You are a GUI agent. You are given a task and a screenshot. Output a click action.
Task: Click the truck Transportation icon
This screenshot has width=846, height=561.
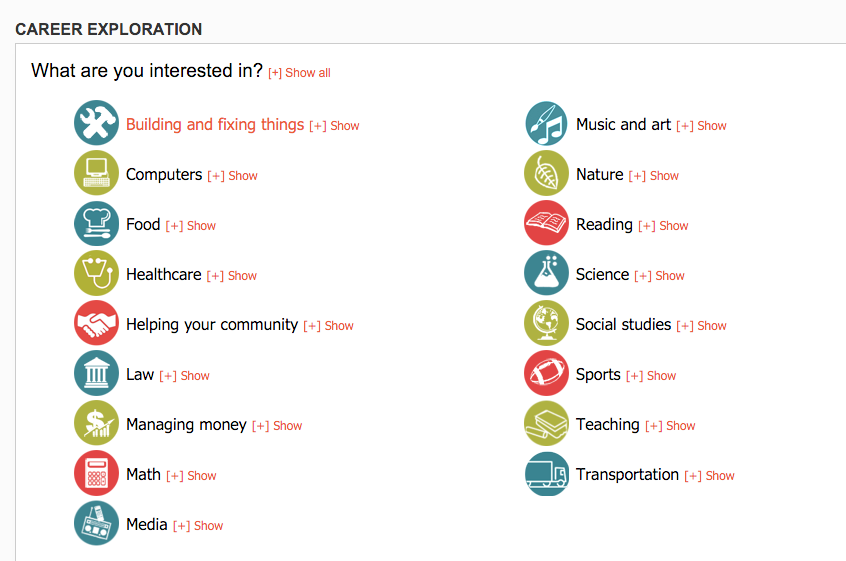546,473
